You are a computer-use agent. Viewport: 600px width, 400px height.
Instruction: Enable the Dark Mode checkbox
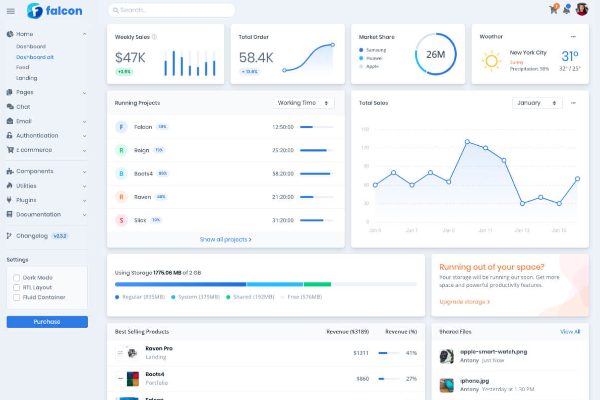pos(16,277)
